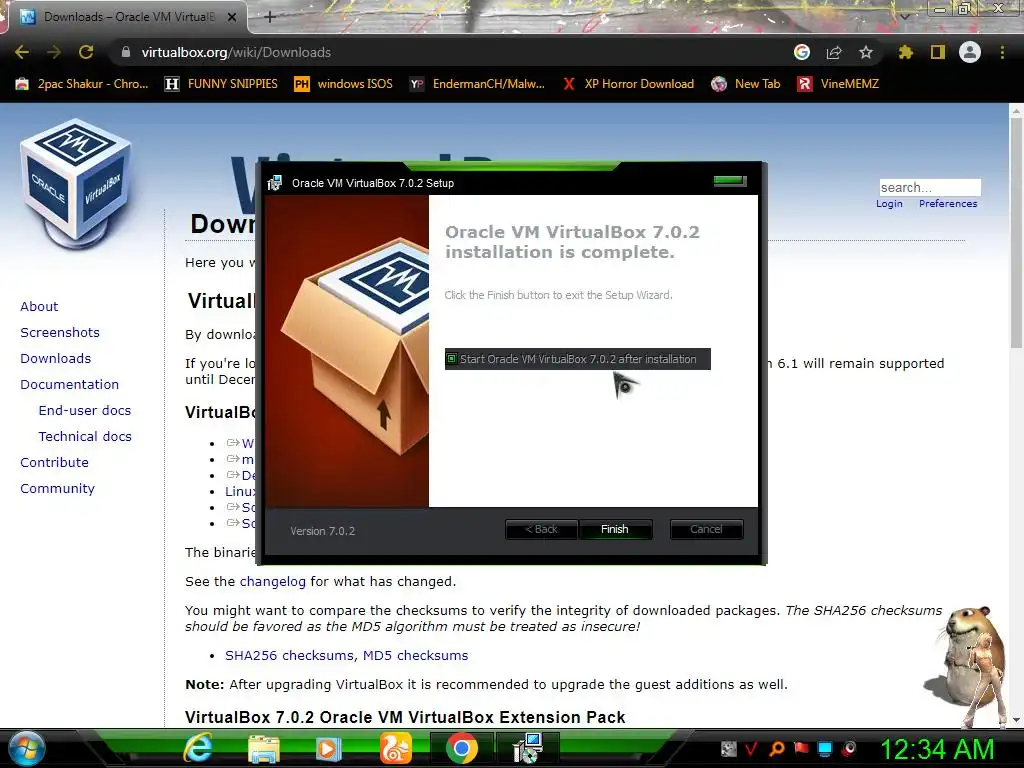Click the Back button in setup
Viewport: 1024px width, 768px height.
541,529
